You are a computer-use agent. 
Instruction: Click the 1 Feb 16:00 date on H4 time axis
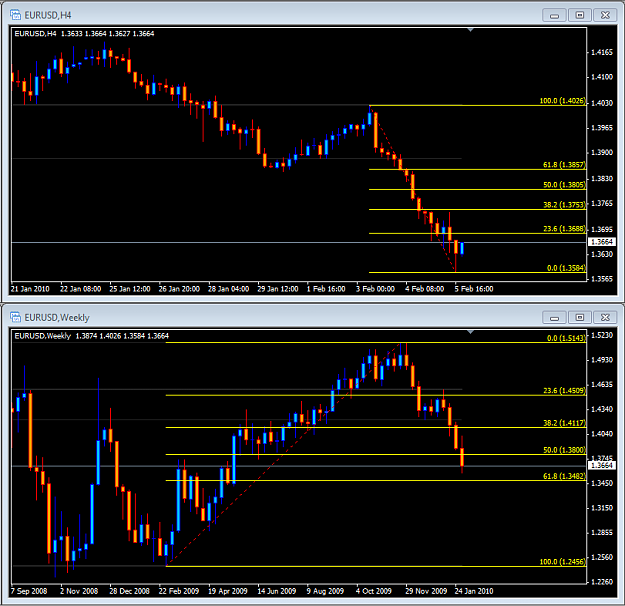click(x=326, y=289)
